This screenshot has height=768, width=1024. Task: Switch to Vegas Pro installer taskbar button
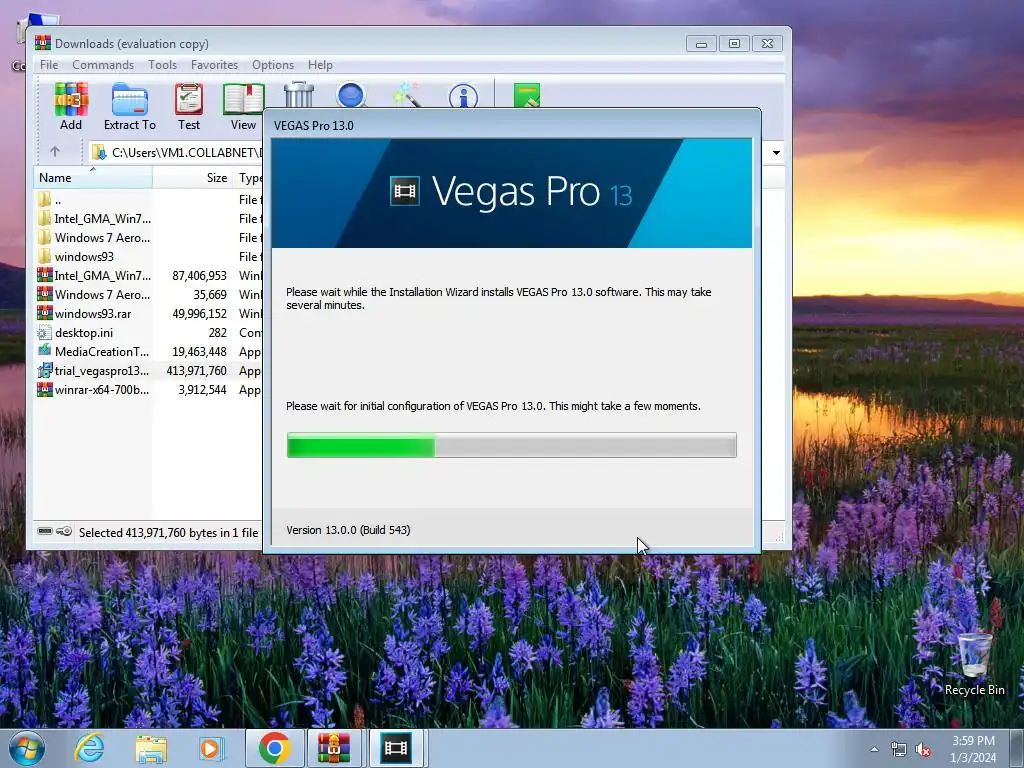396,748
